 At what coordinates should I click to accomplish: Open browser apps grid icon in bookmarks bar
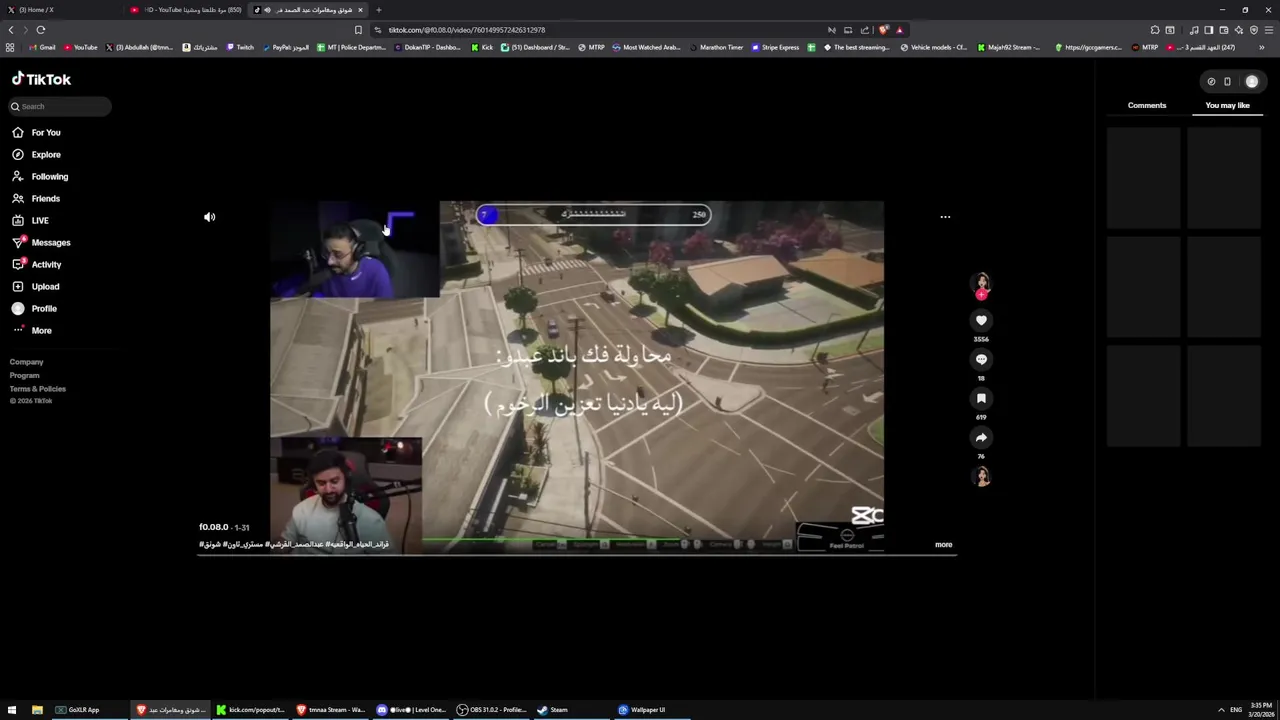[10, 47]
